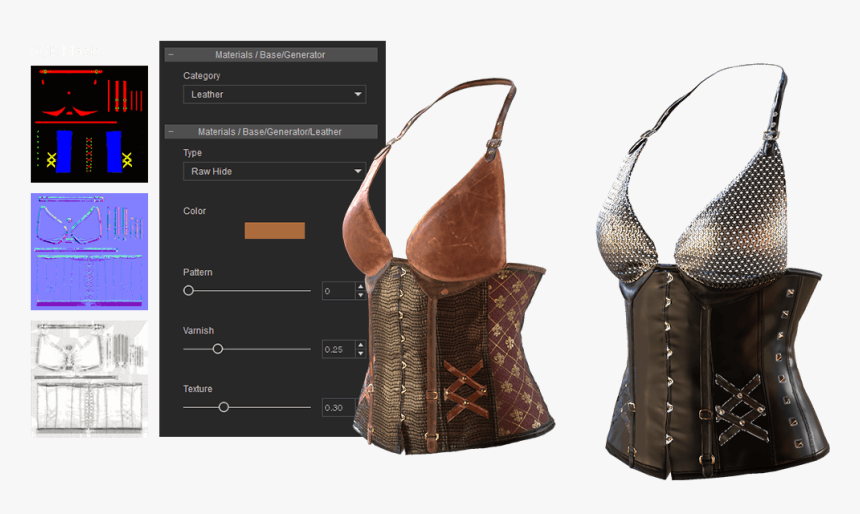Open the Type dropdown showing Raw Hide

pos(274,171)
